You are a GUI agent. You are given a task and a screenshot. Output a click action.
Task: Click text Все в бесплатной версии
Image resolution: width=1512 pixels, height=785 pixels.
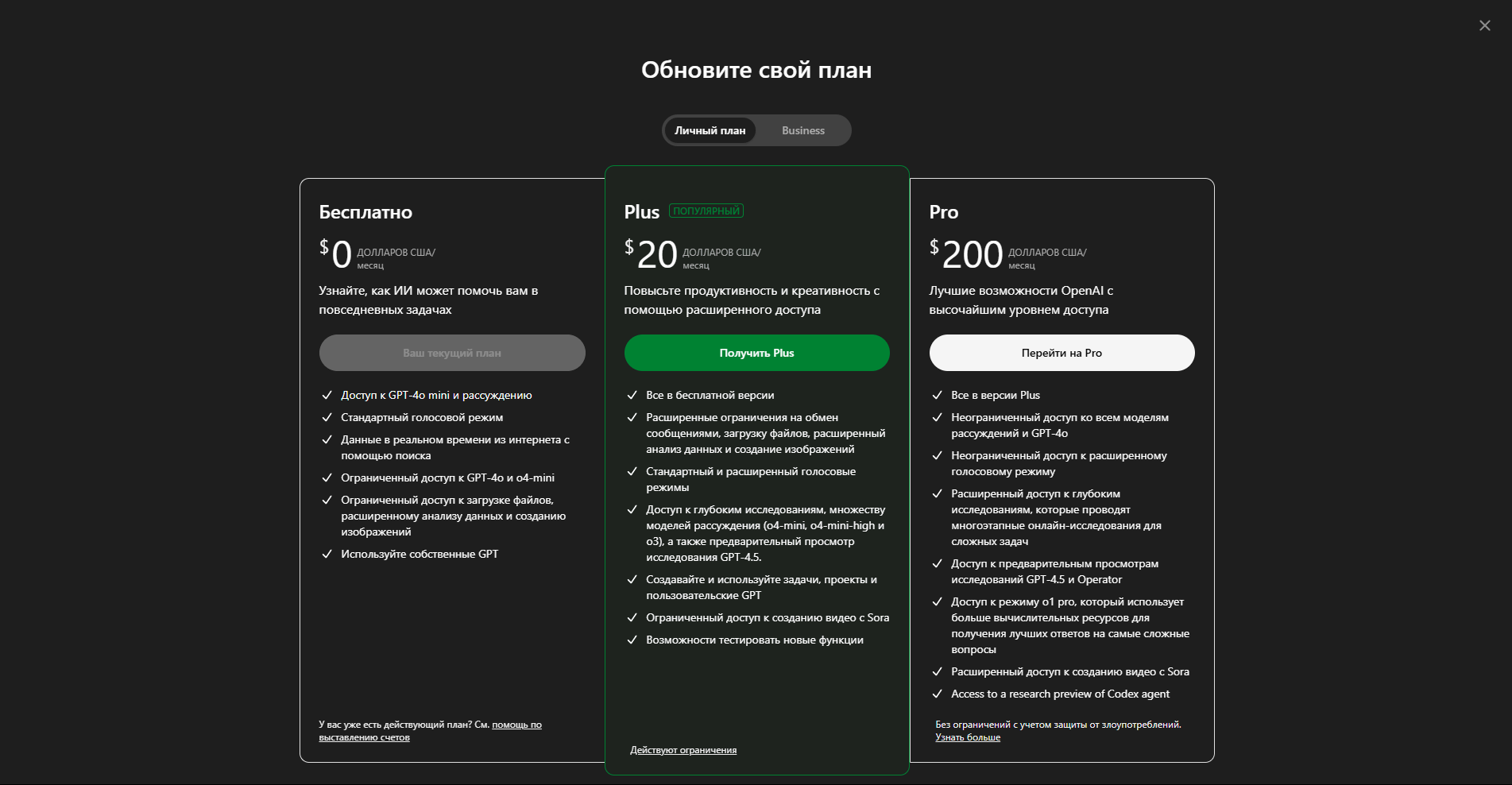(710, 395)
